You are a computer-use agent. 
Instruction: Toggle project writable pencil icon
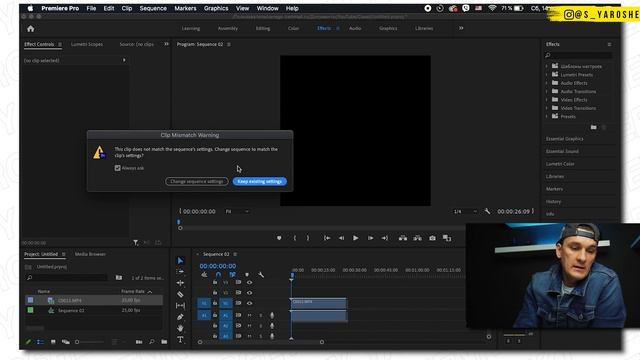28,342
